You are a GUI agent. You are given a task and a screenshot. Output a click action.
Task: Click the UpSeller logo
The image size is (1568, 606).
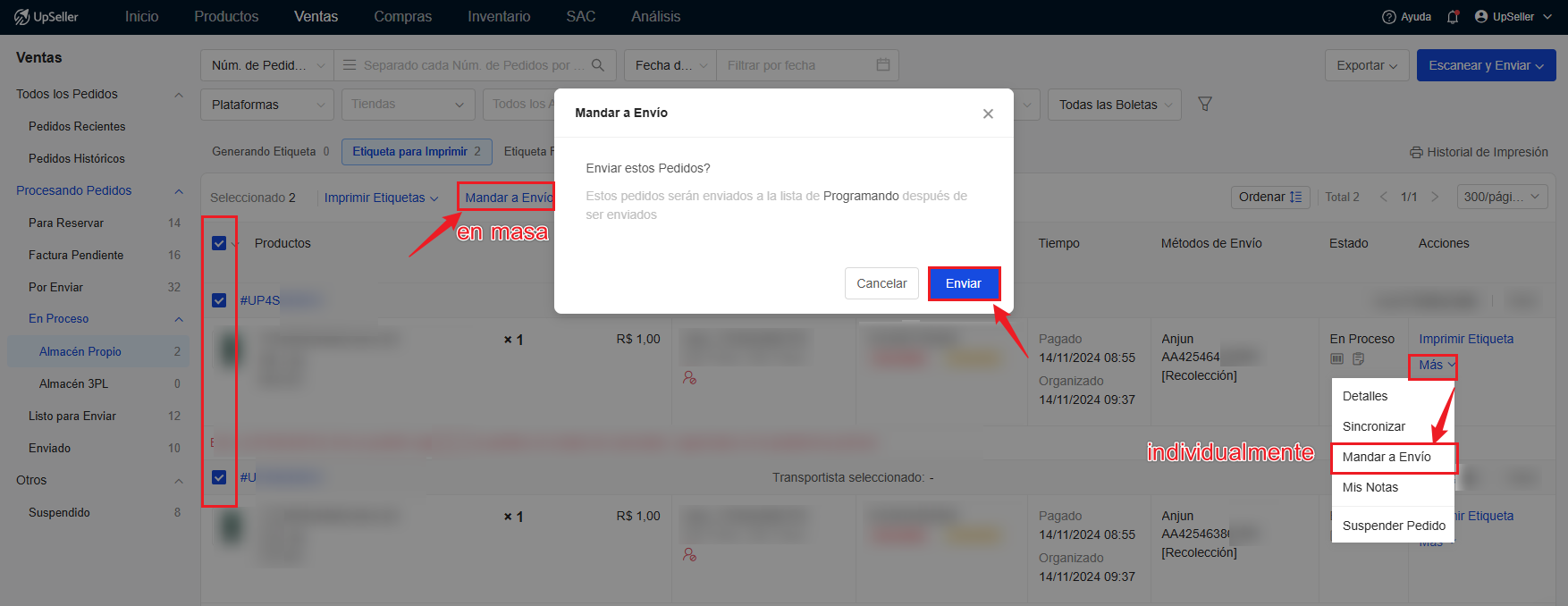pos(46,17)
